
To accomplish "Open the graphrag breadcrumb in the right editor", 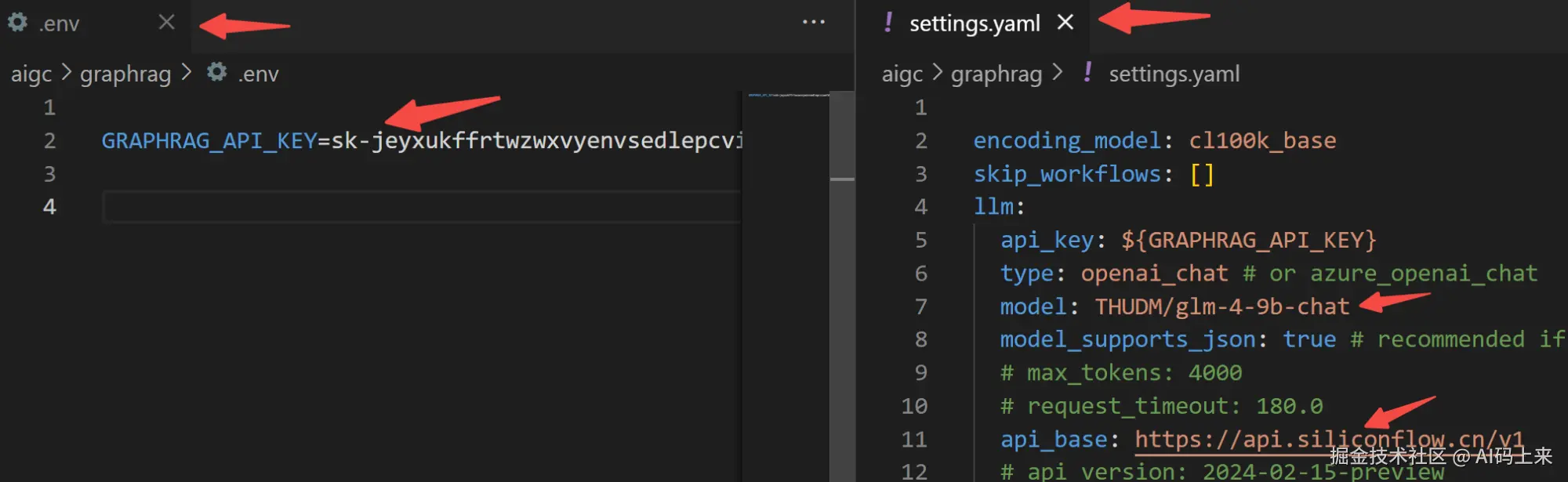I will coord(996,74).
